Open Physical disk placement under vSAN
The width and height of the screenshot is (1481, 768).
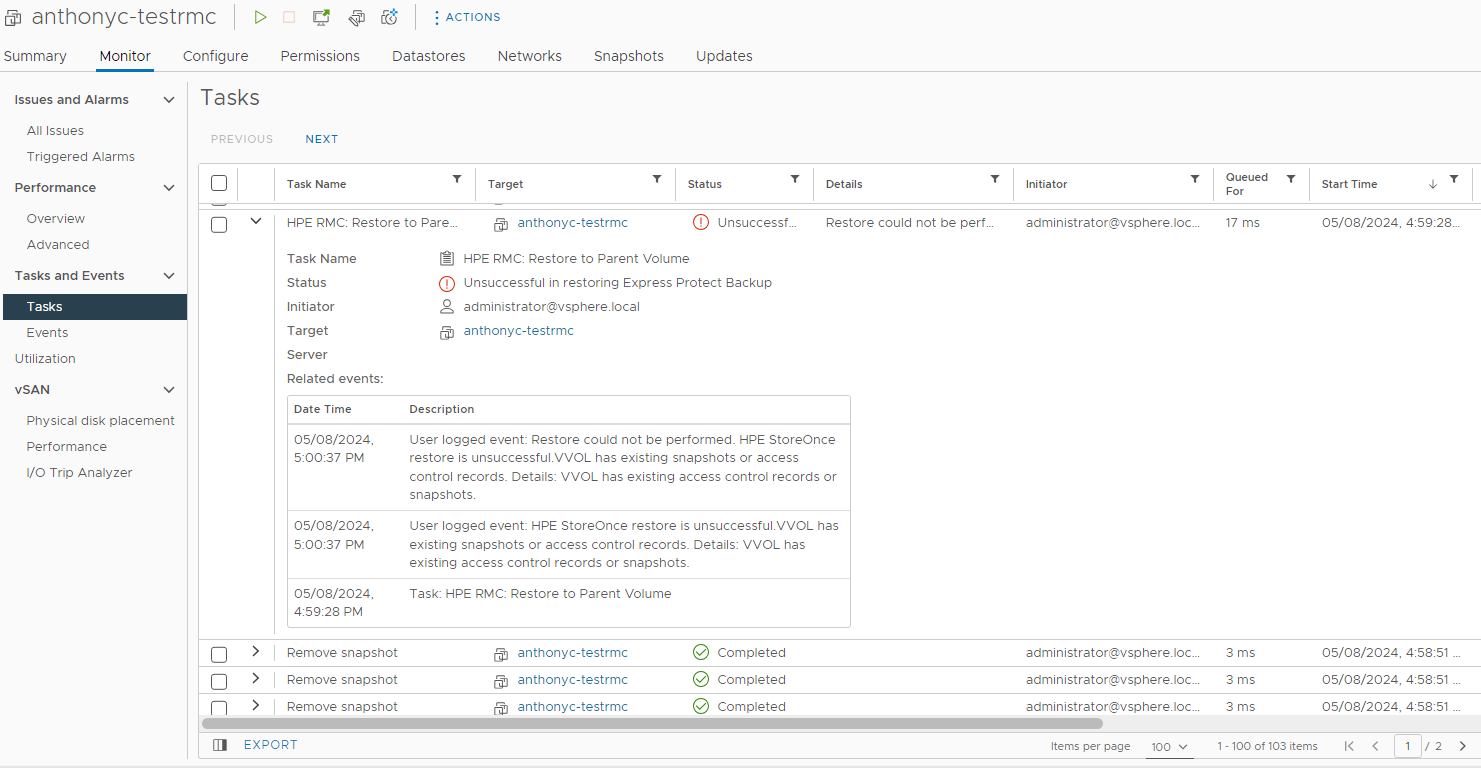(101, 421)
